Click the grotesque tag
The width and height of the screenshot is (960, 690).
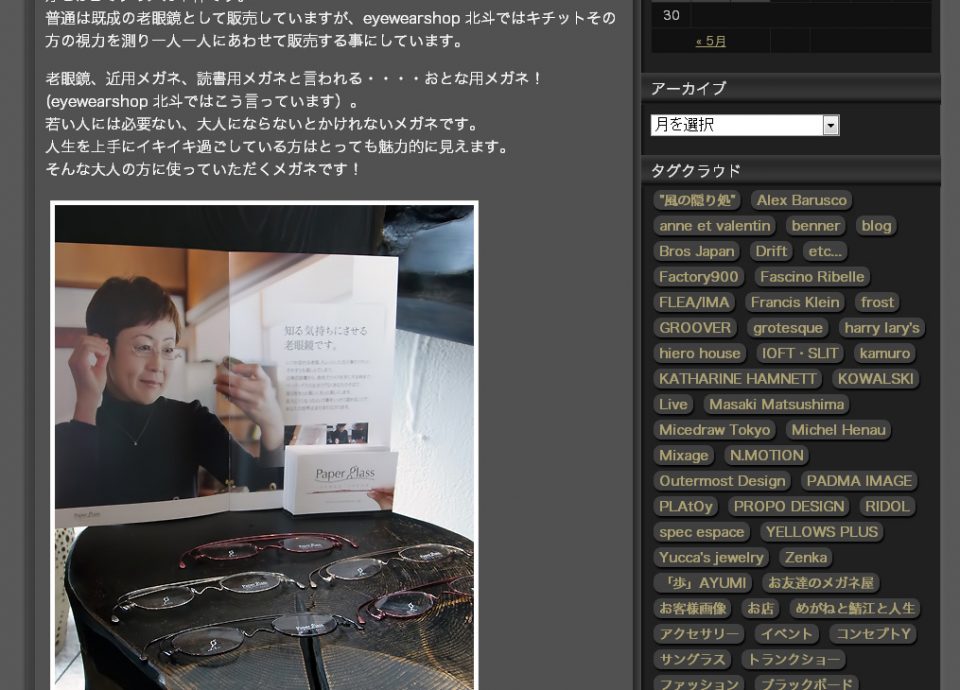coord(787,328)
